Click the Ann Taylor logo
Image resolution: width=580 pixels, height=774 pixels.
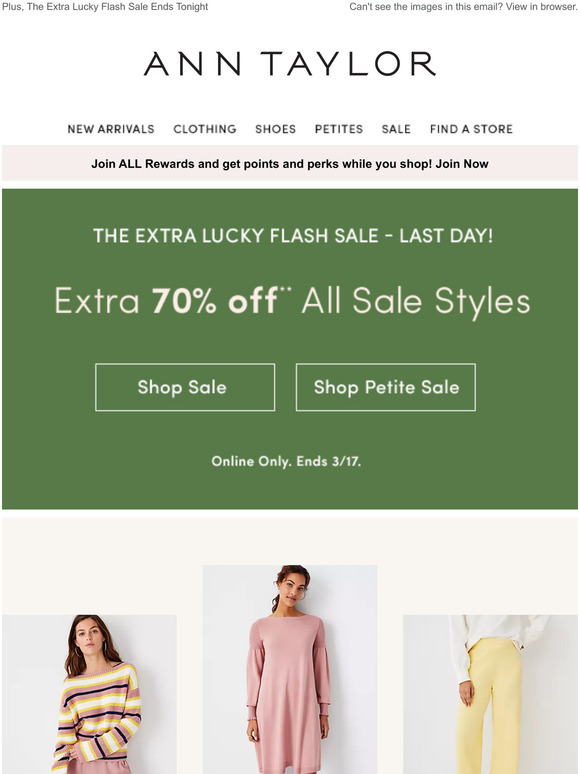[290, 64]
